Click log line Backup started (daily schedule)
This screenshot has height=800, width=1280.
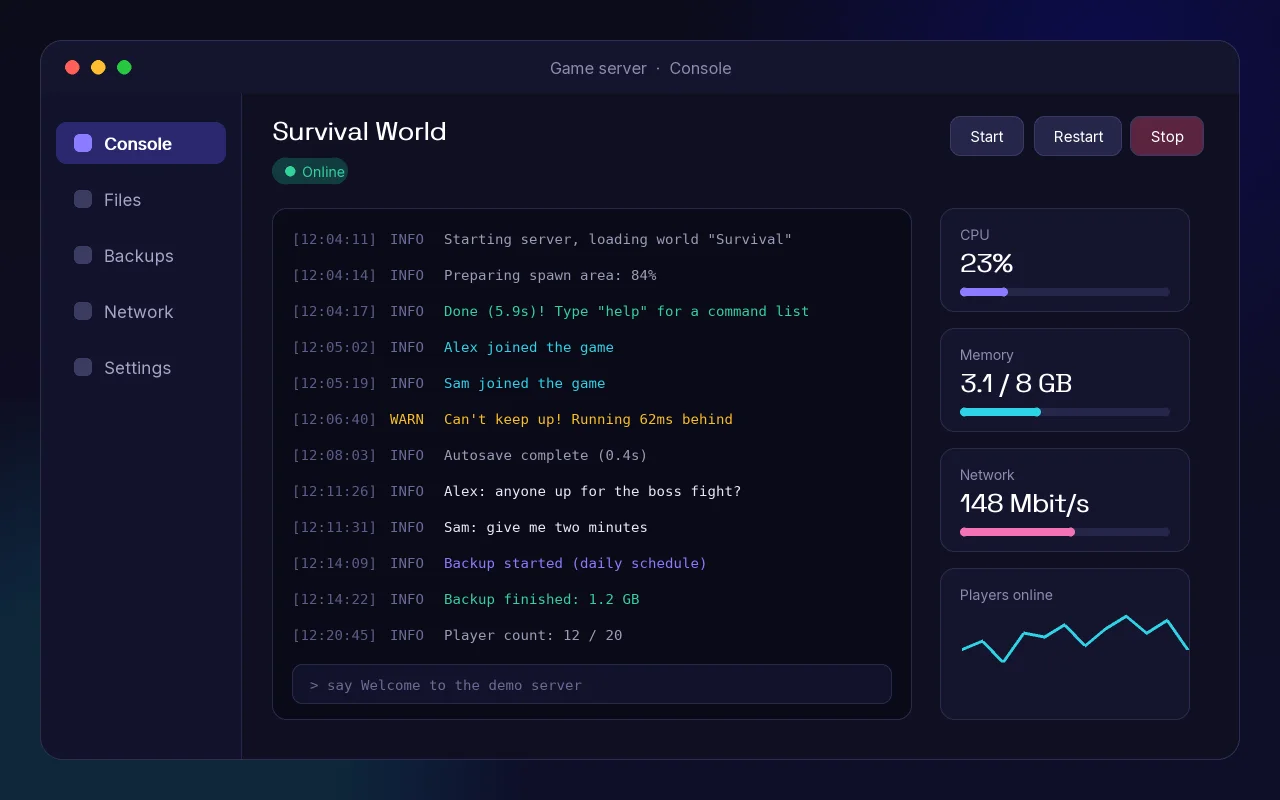(576, 563)
